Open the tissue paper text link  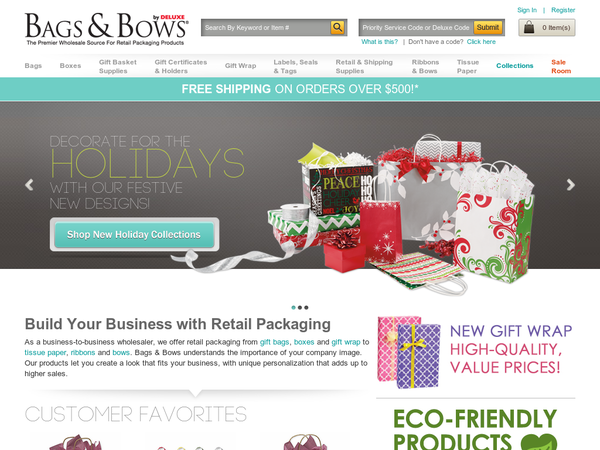(45, 352)
